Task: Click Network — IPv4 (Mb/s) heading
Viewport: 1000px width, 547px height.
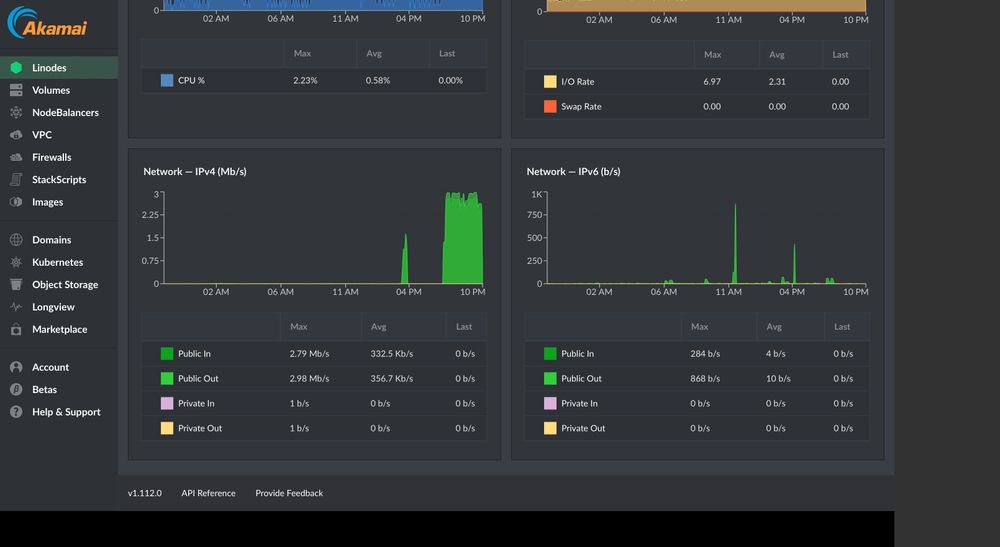Action: pyautogui.click(x=195, y=171)
